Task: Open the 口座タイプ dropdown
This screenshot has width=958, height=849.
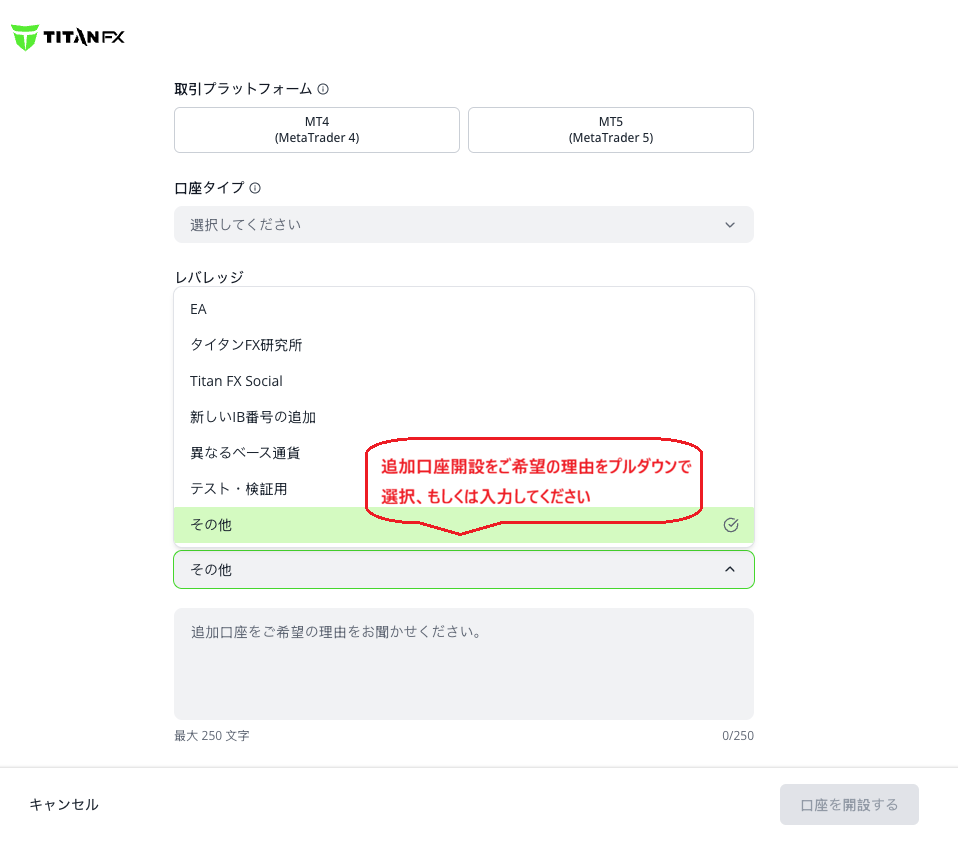Action: point(464,225)
